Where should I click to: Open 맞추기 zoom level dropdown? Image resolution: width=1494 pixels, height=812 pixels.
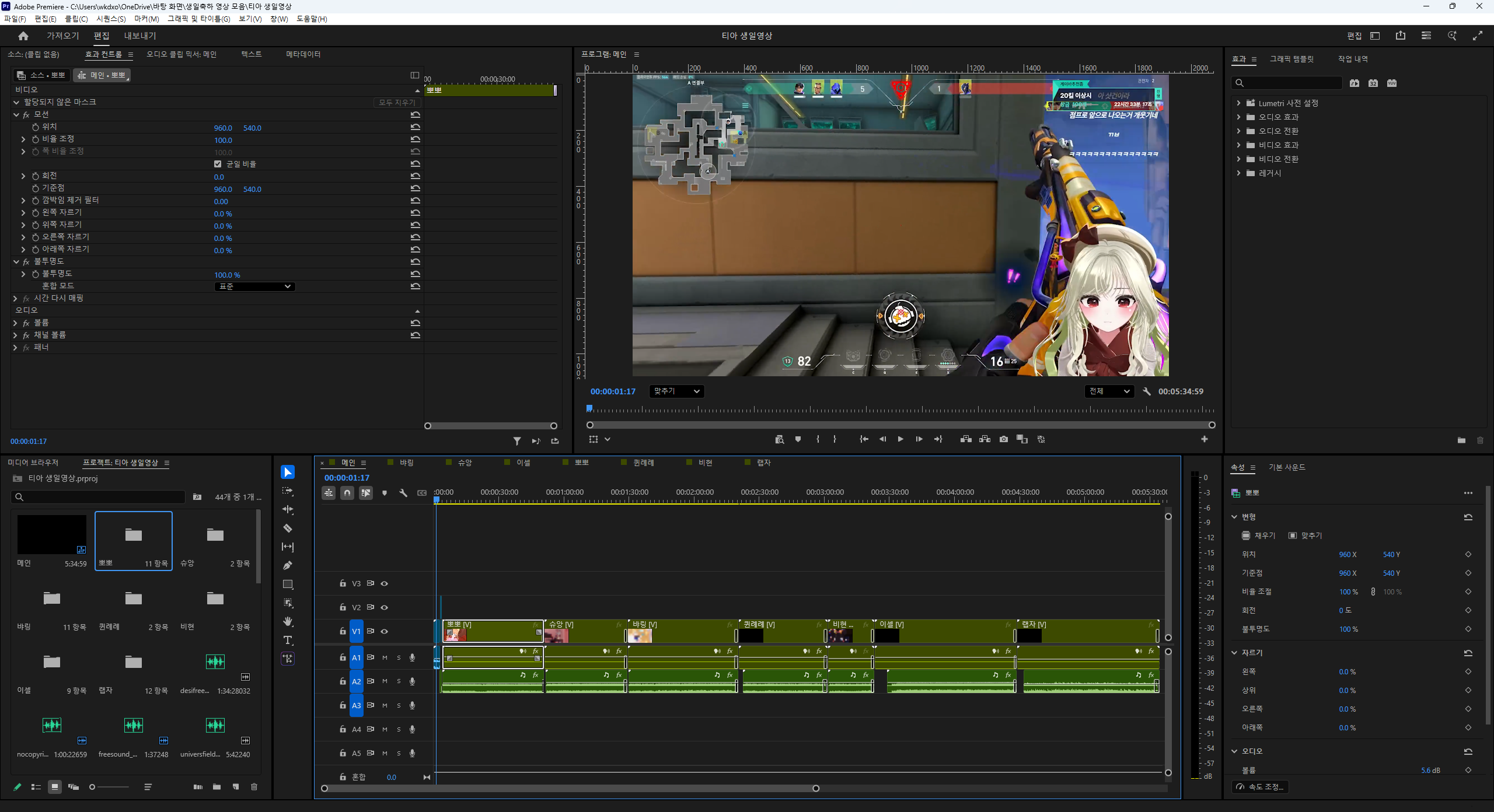676,391
